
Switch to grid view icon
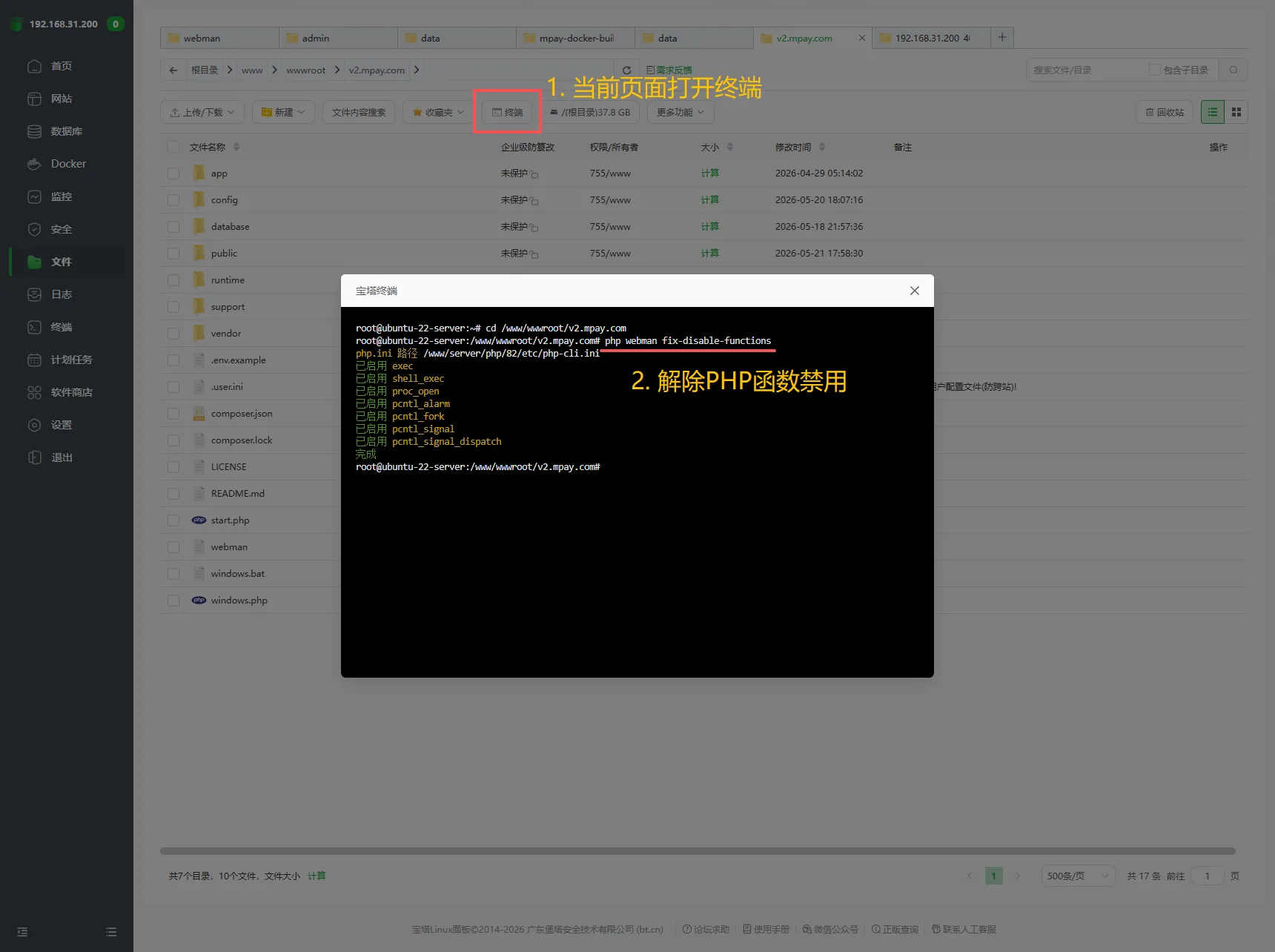(1236, 112)
